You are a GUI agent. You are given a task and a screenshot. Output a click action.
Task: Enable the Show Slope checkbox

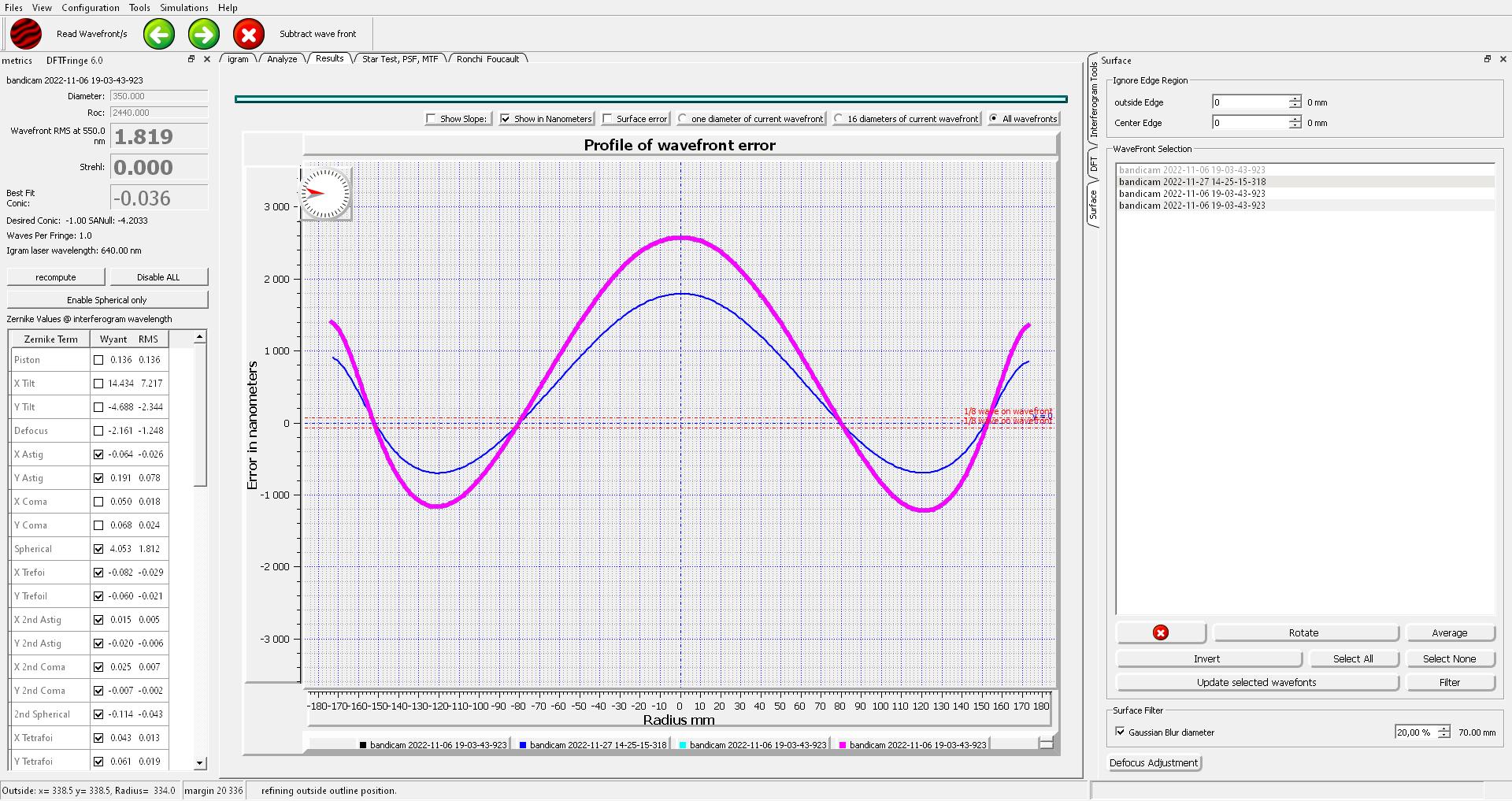click(431, 119)
